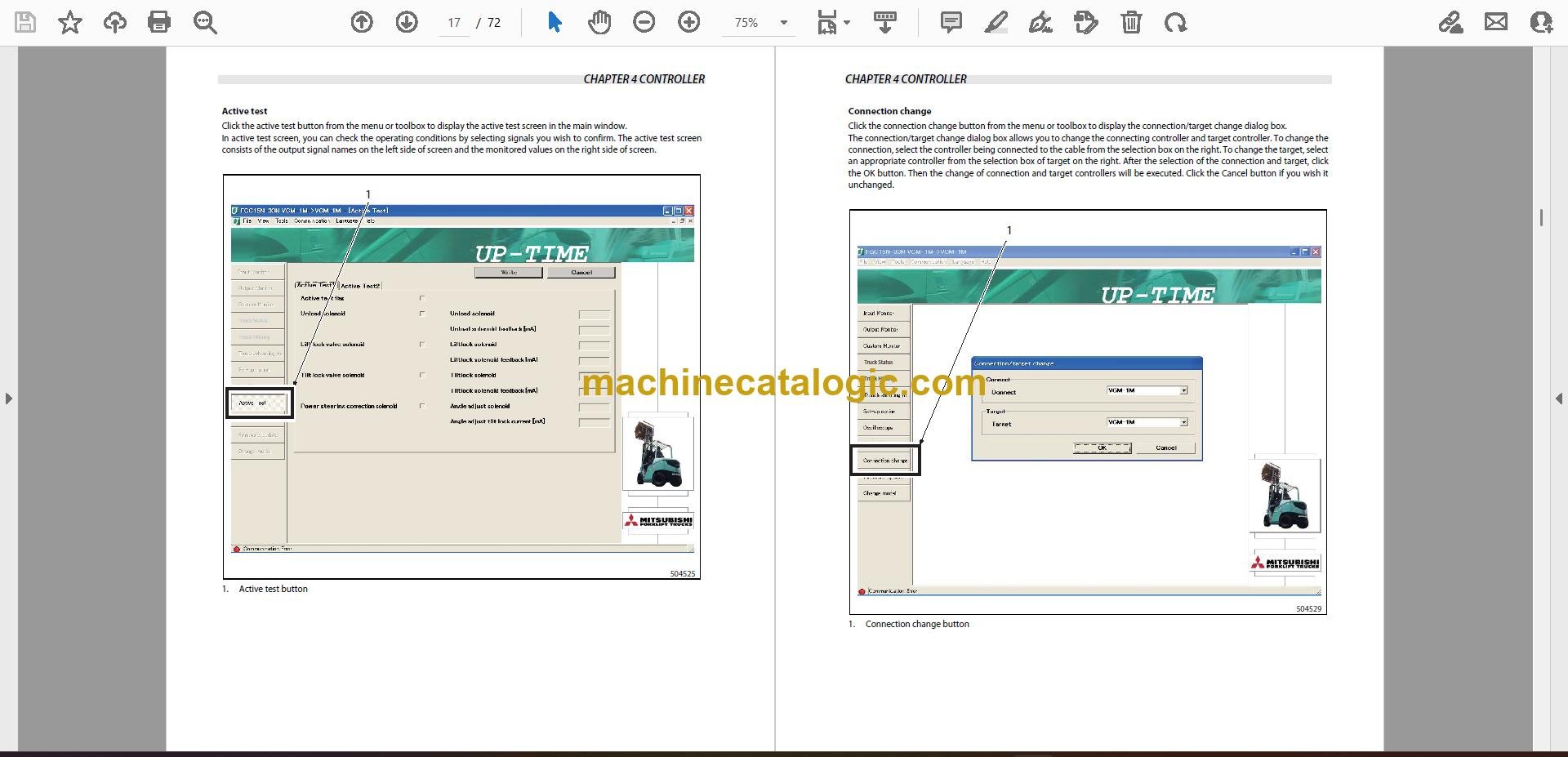The height and width of the screenshot is (757, 1568).
Task: Click the page-and-pencil toolbar icon
Action: [x=1085, y=22]
